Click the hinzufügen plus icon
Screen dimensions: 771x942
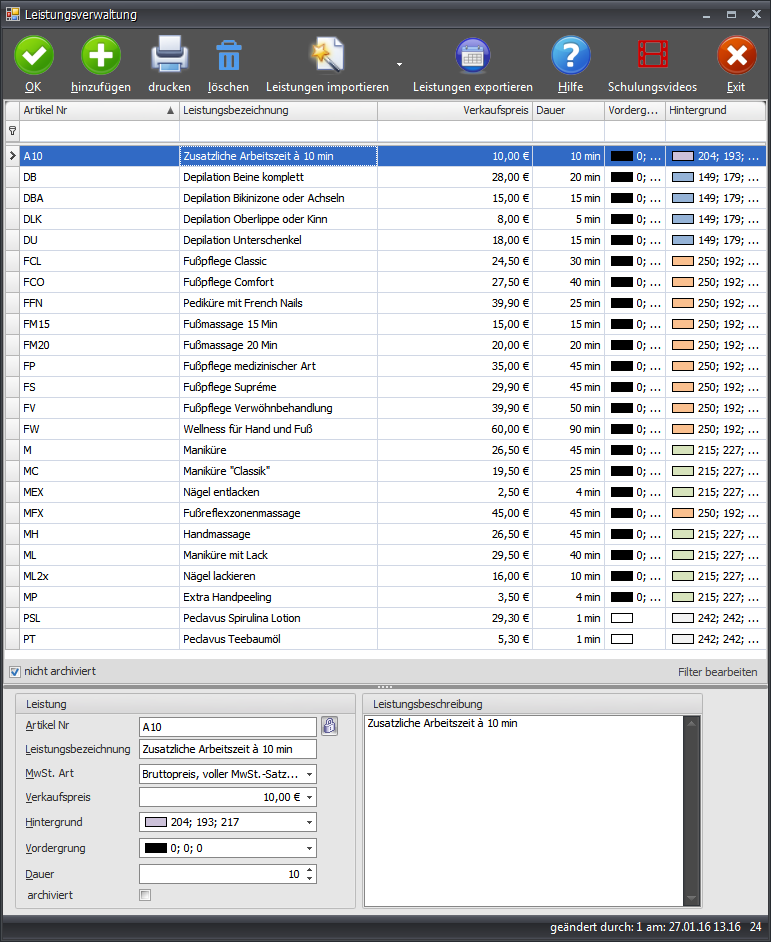(100, 55)
